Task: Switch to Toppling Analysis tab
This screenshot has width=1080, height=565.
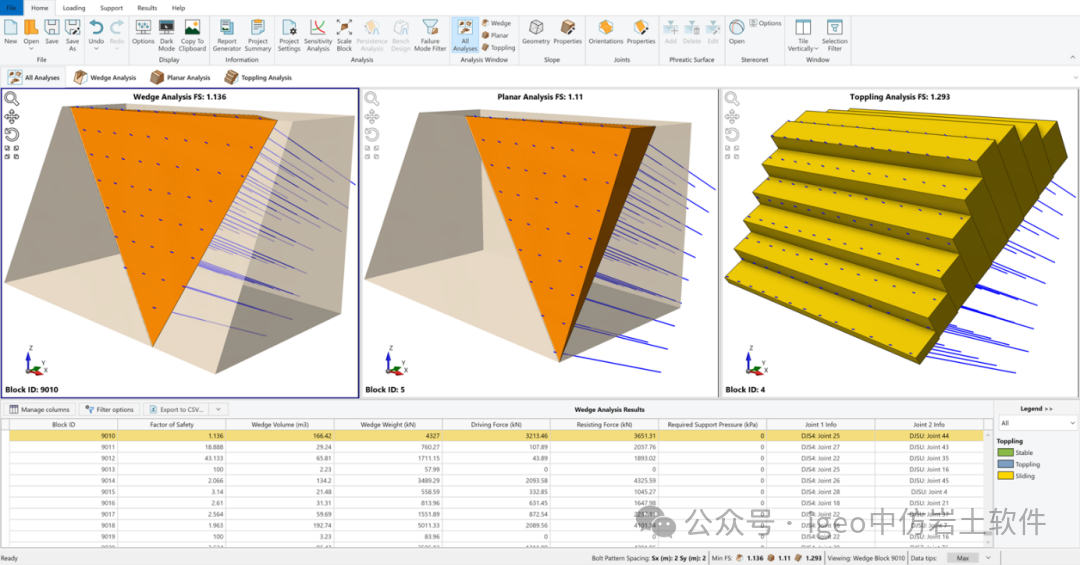Action: [x=258, y=78]
